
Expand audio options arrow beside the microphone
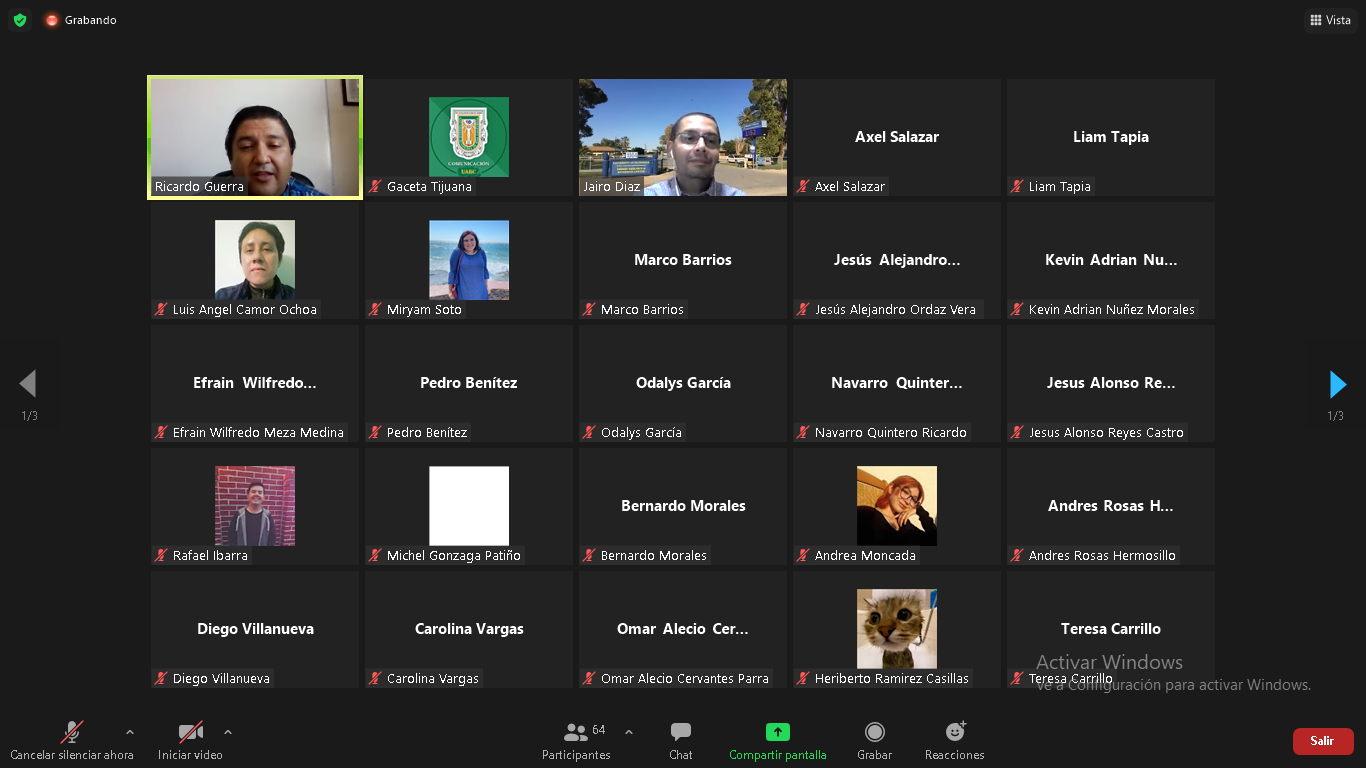point(129,732)
